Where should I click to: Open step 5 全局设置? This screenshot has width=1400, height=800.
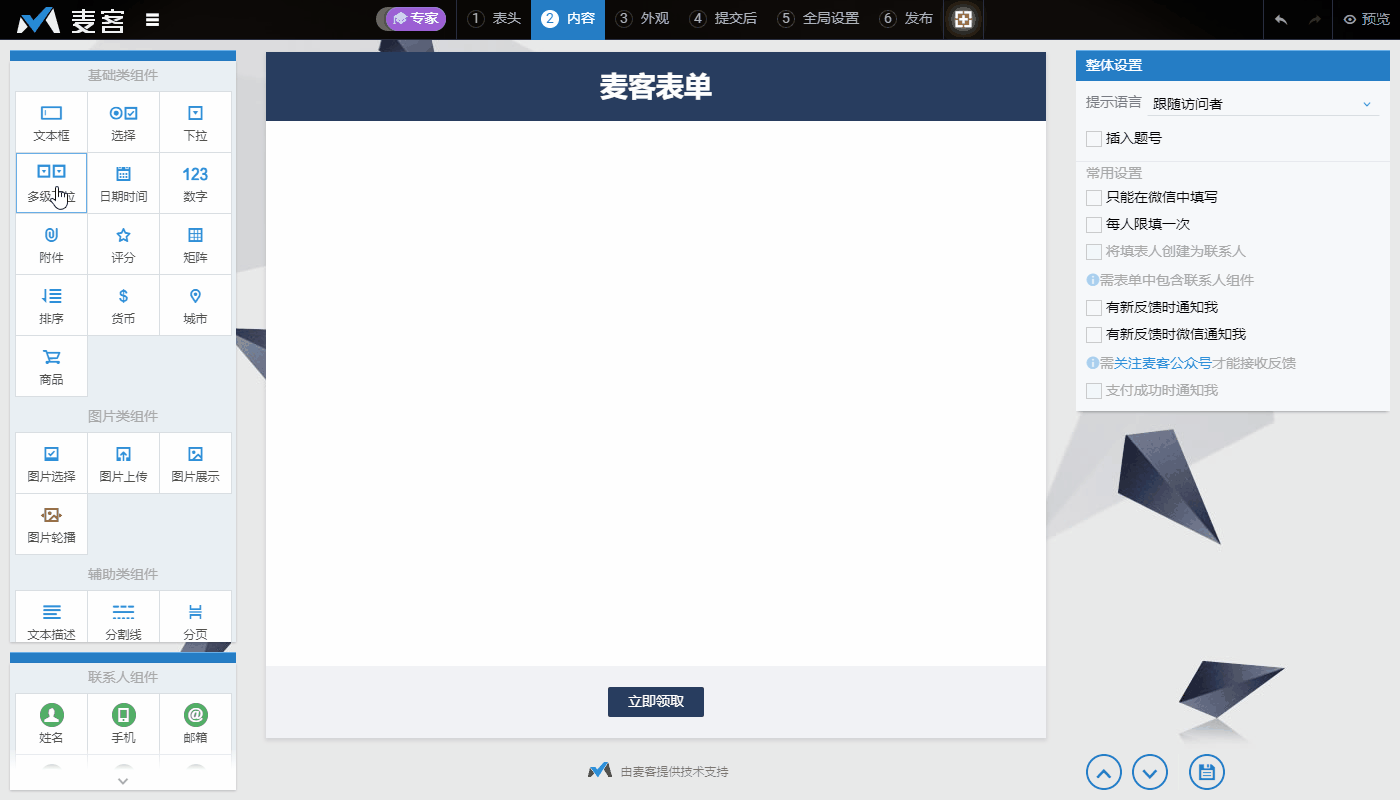point(818,19)
